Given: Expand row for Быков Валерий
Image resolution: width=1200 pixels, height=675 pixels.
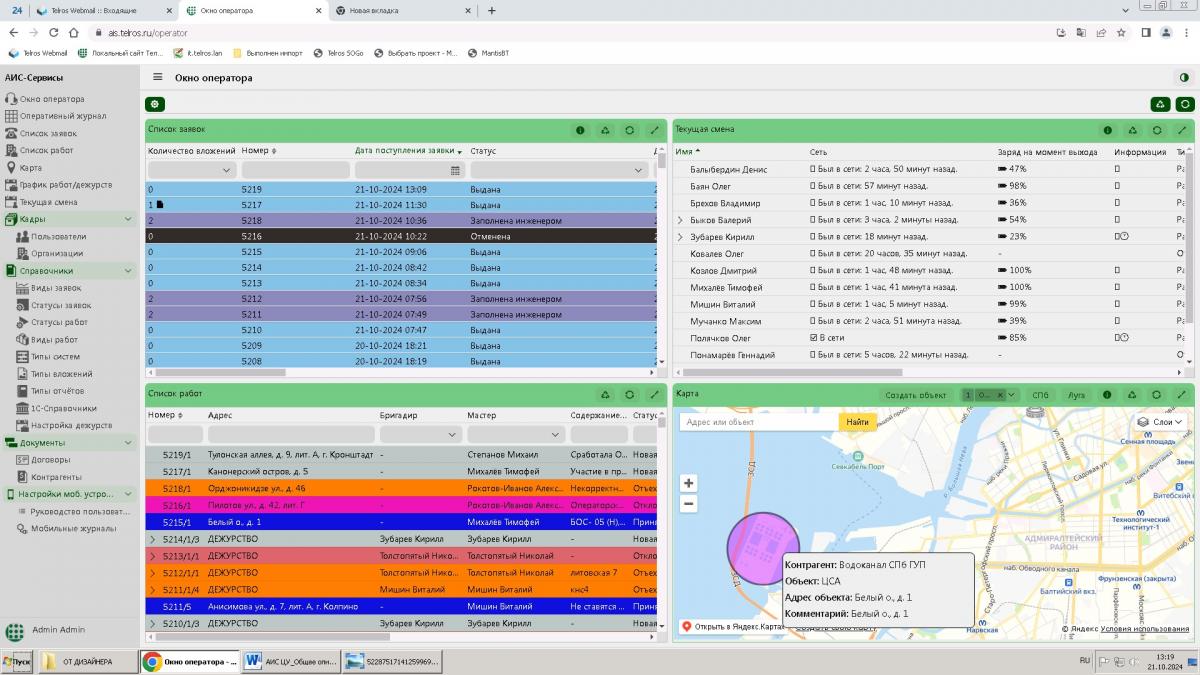Looking at the screenshot, I should (681, 220).
